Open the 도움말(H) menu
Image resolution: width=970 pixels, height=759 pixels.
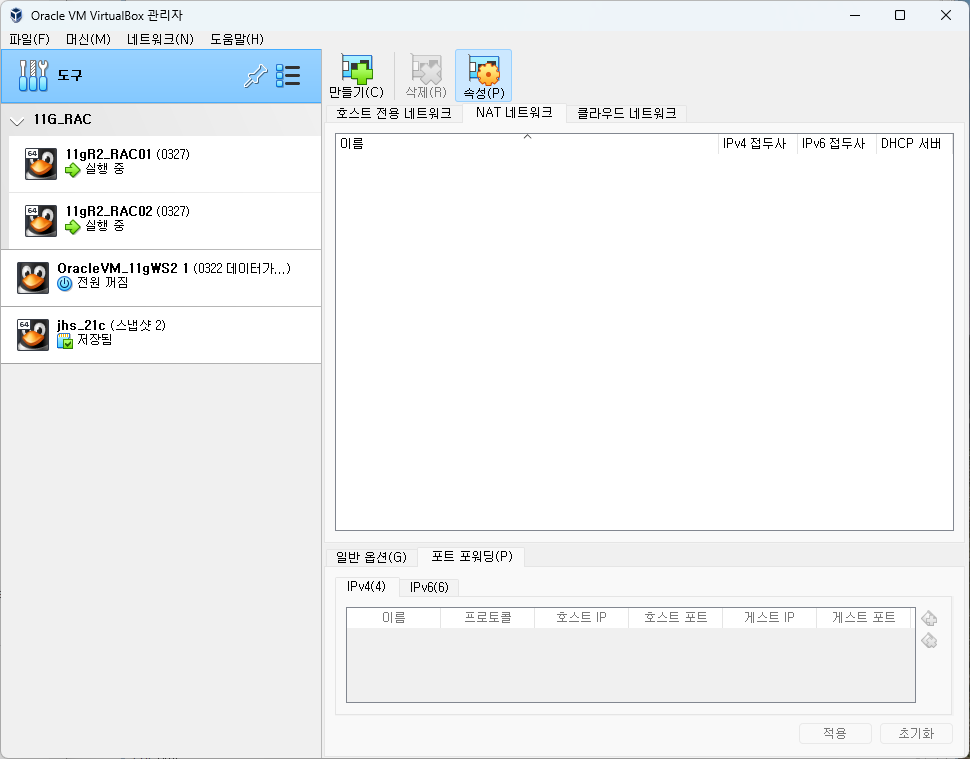coord(237,40)
